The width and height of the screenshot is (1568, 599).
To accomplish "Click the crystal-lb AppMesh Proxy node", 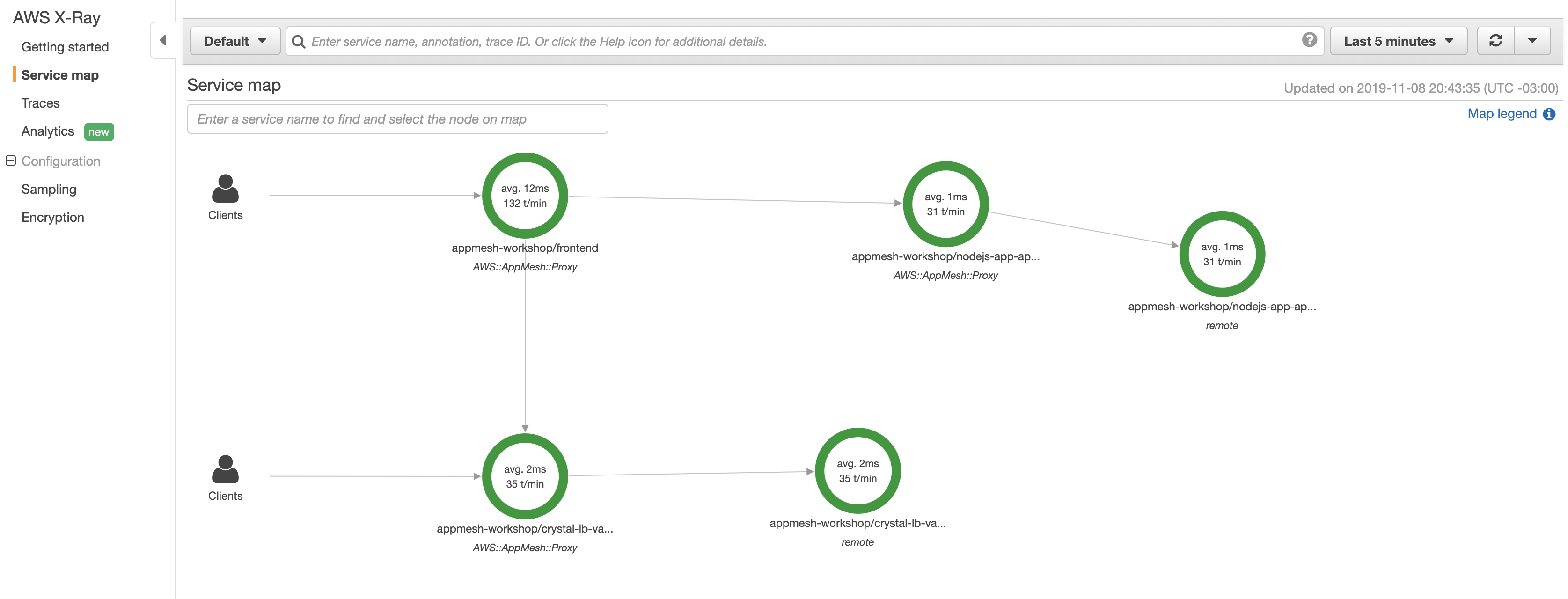I will [525, 476].
